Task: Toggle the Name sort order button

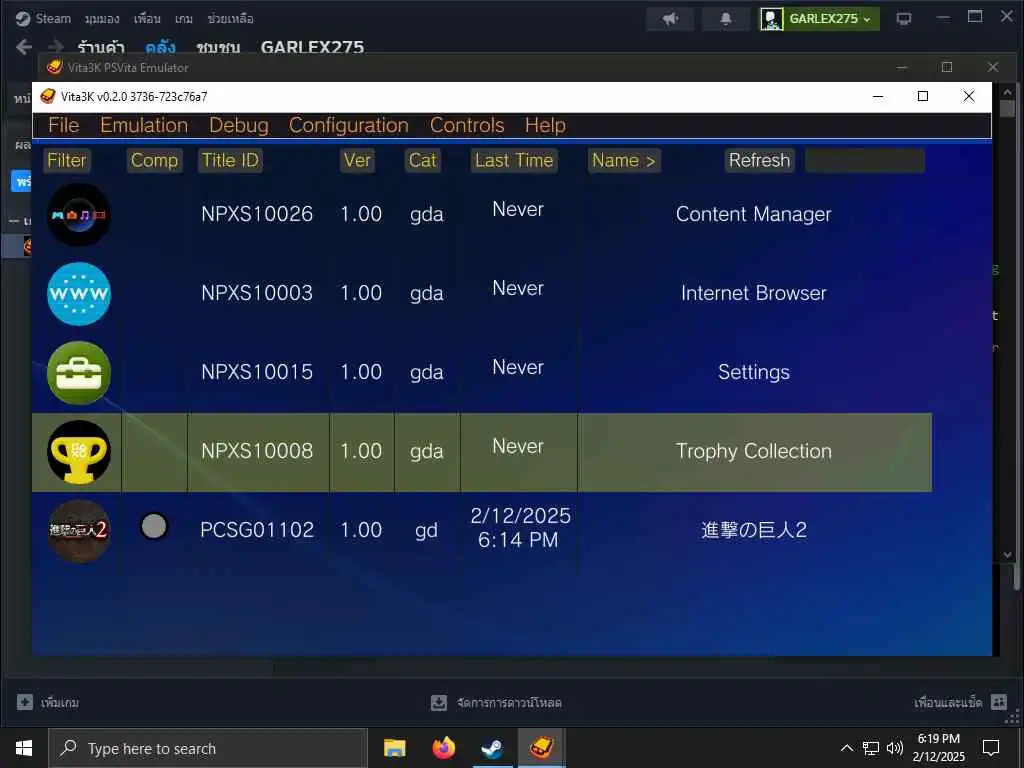Action: [624, 161]
